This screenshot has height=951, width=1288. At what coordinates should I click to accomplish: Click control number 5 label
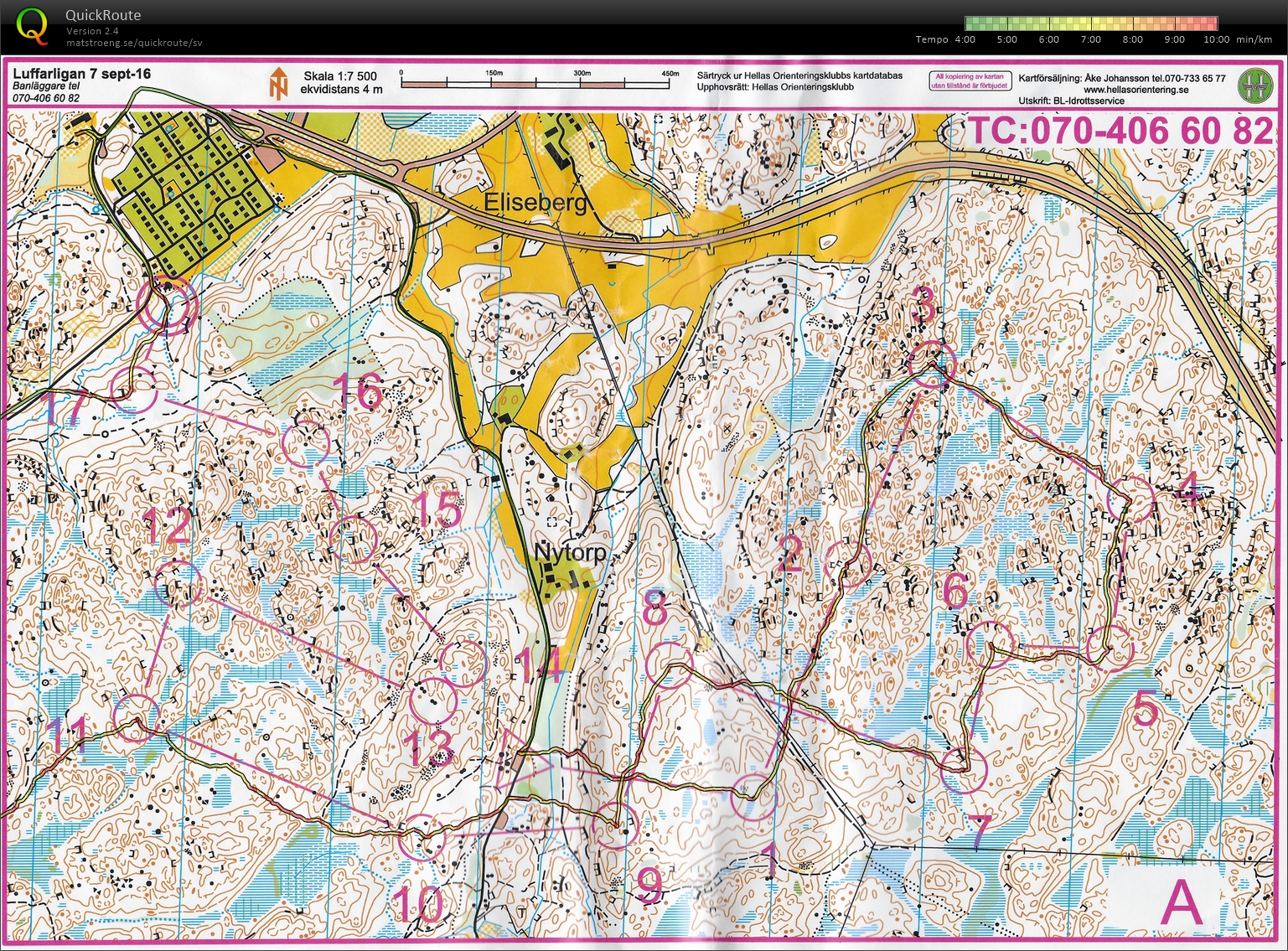(1146, 709)
